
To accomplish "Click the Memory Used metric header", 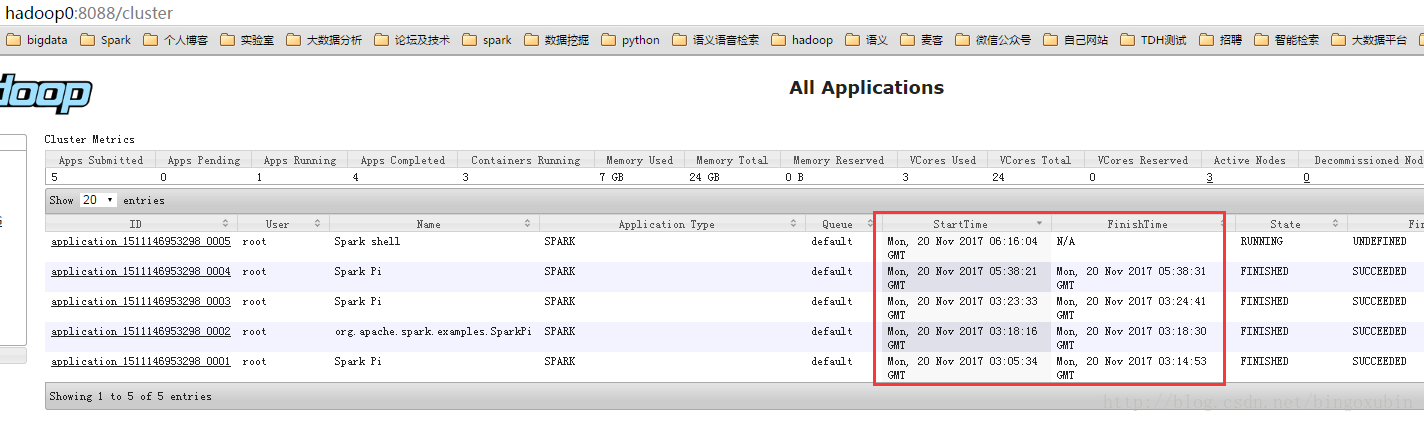I will [639, 160].
